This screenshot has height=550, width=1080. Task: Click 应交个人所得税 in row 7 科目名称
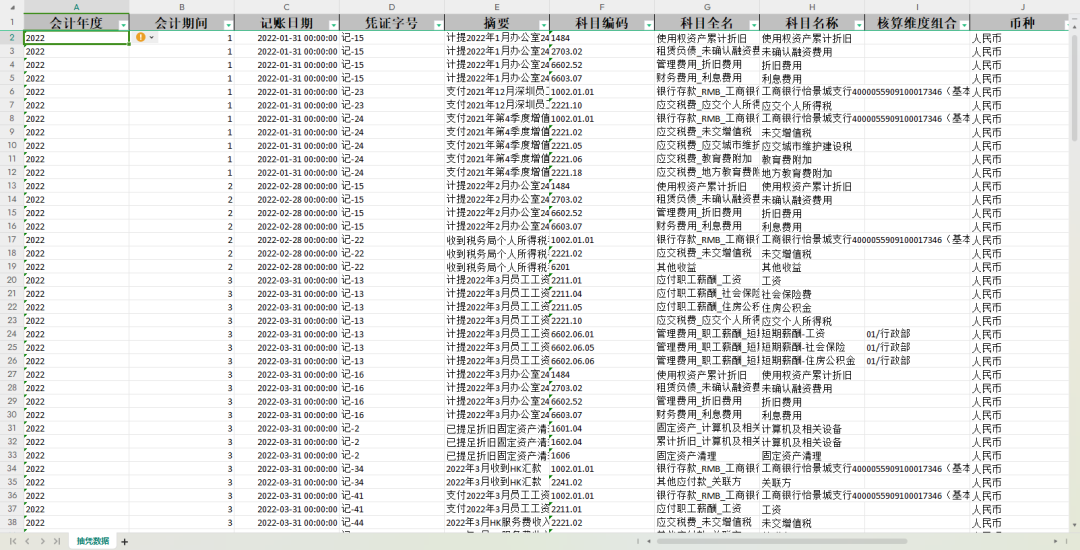[812, 105]
